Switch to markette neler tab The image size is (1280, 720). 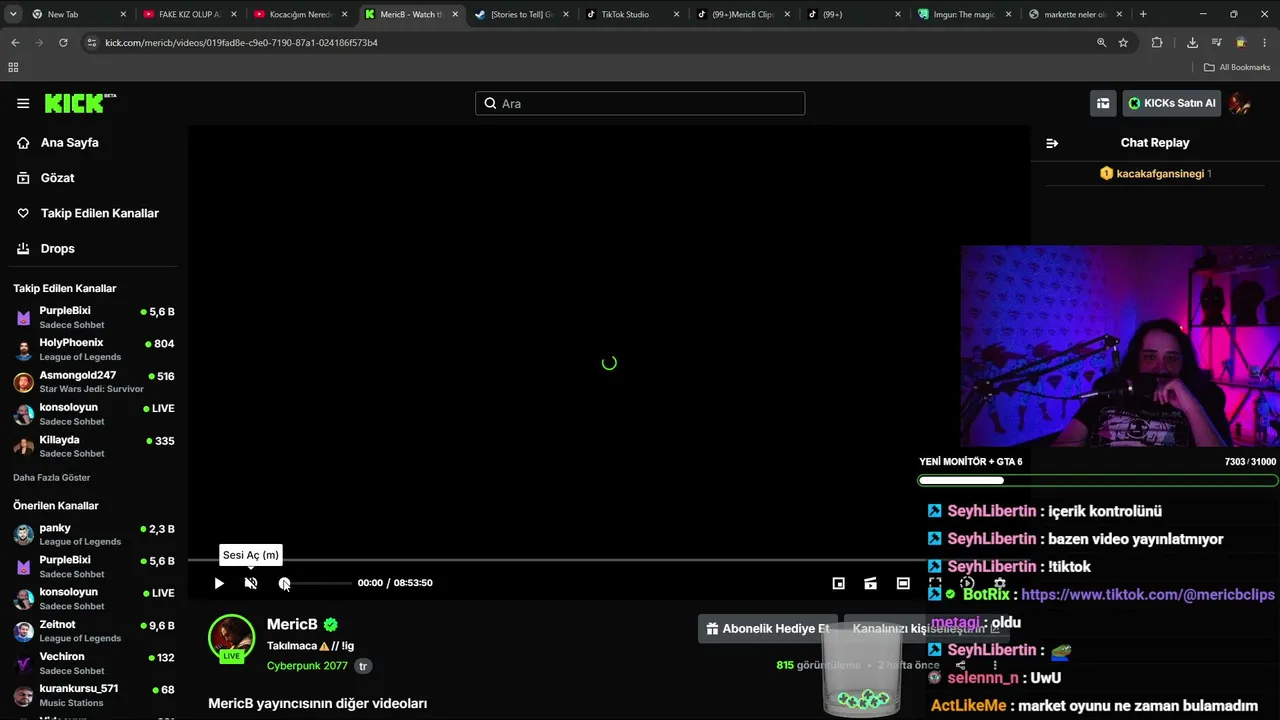(x=1075, y=14)
